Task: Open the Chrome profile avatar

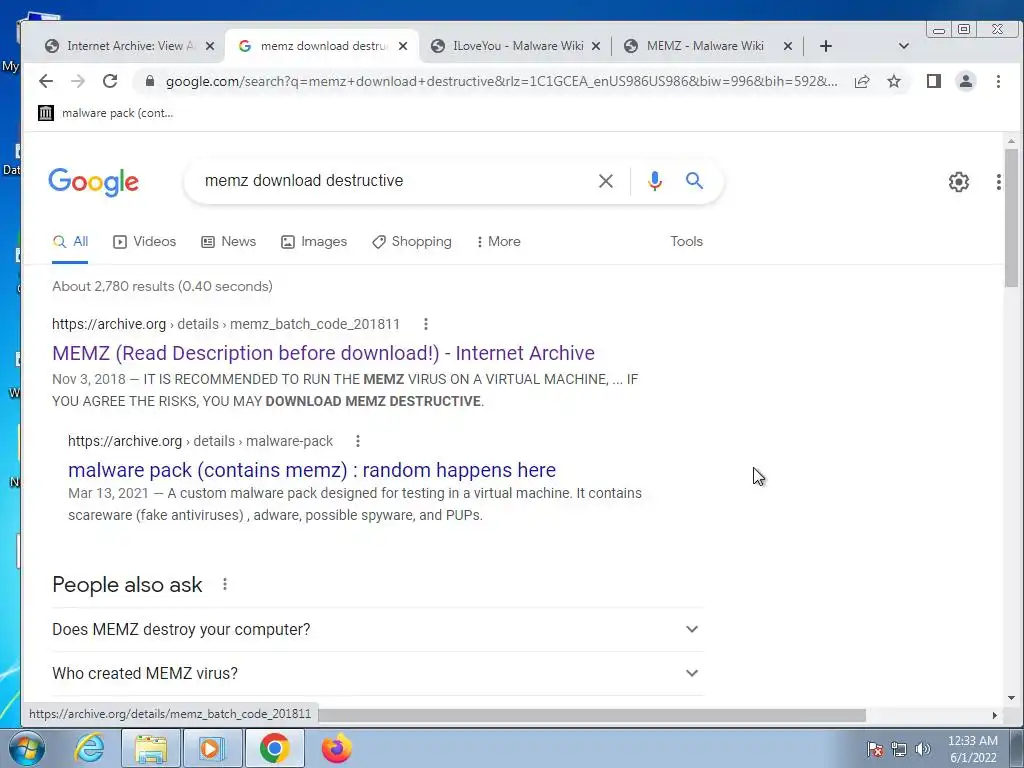Action: click(966, 81)
